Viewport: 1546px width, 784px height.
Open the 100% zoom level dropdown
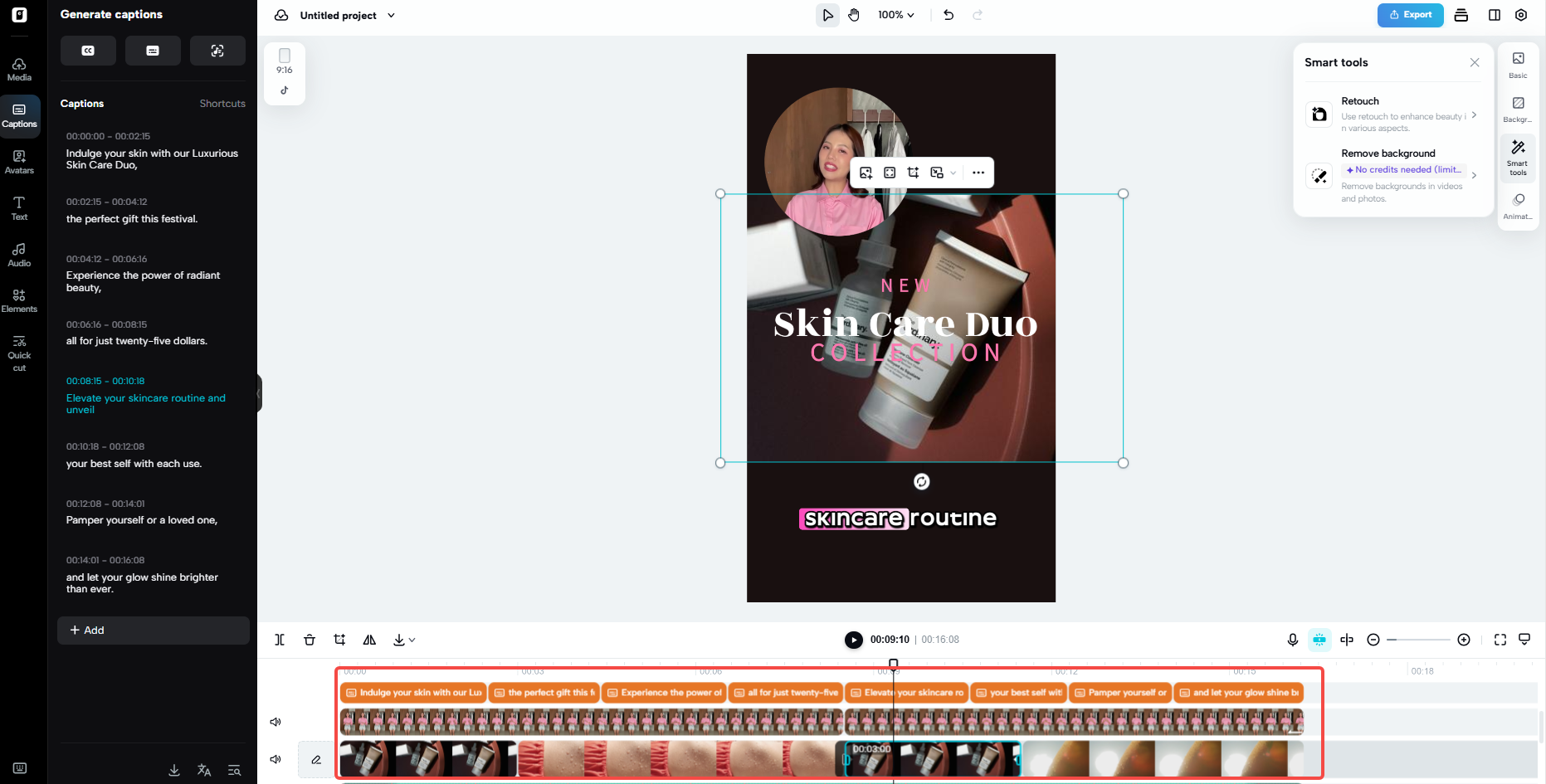point(895,14)
